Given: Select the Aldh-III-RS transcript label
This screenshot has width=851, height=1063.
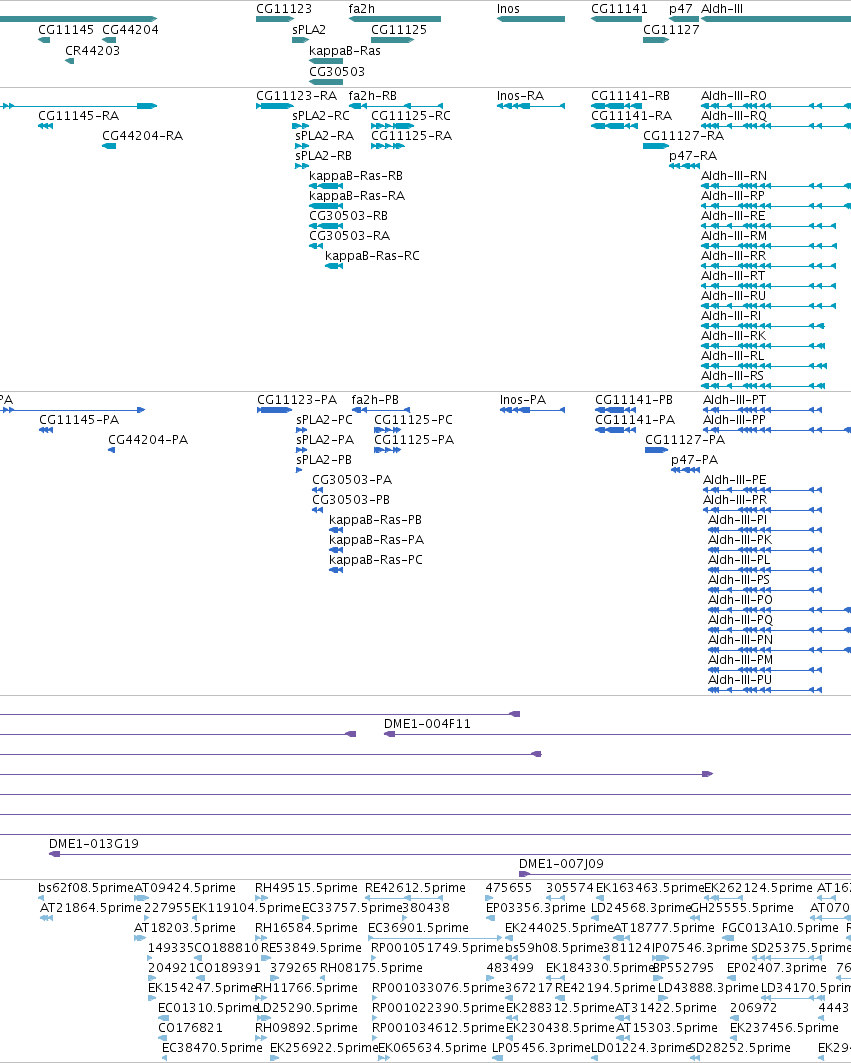Looking at the screenshot, I should (x=732, y=376).
